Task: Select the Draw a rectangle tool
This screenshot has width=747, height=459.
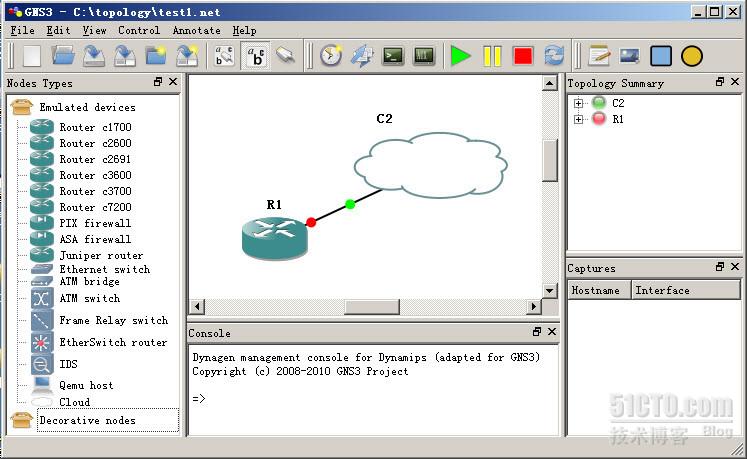Action: tap(661, 56)
